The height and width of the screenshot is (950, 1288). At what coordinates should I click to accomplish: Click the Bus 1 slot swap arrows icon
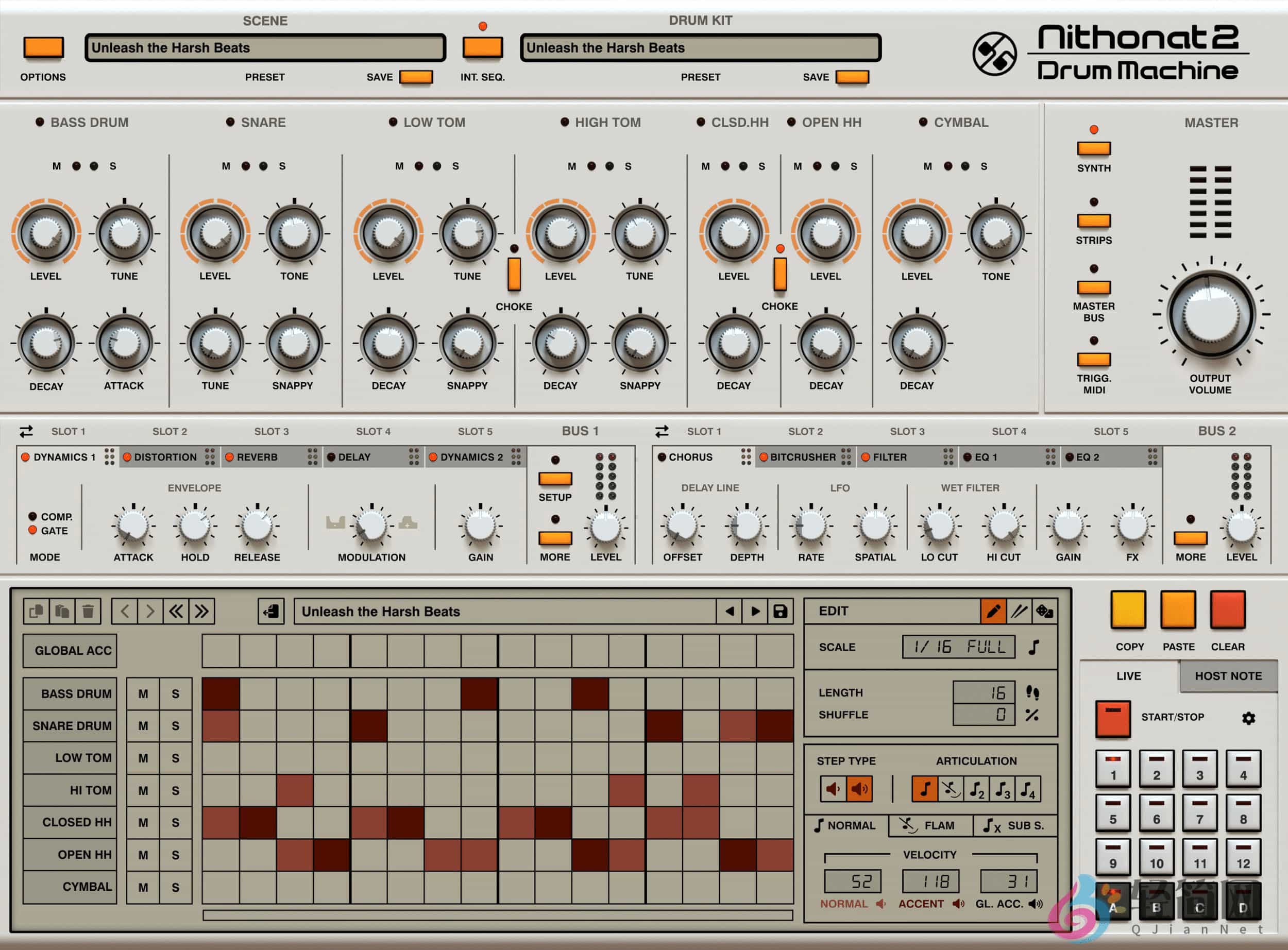(26, 431)
